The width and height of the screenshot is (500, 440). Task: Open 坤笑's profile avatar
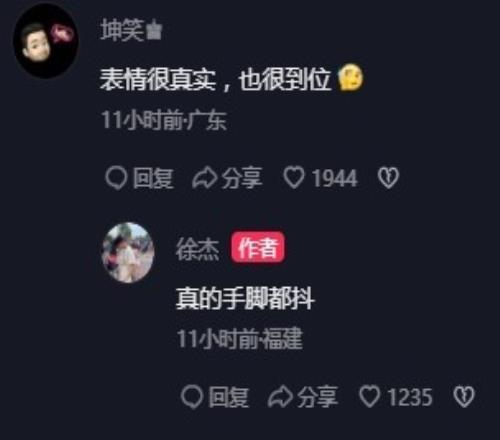(x=45, y=43)
